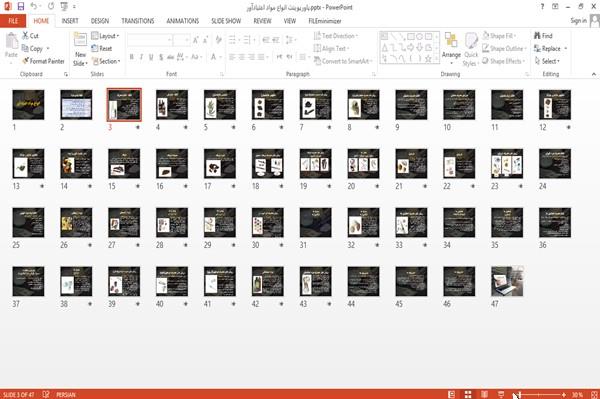Switch to the FILEminimizer tab

pyautogui.click(x=325, y=21)
